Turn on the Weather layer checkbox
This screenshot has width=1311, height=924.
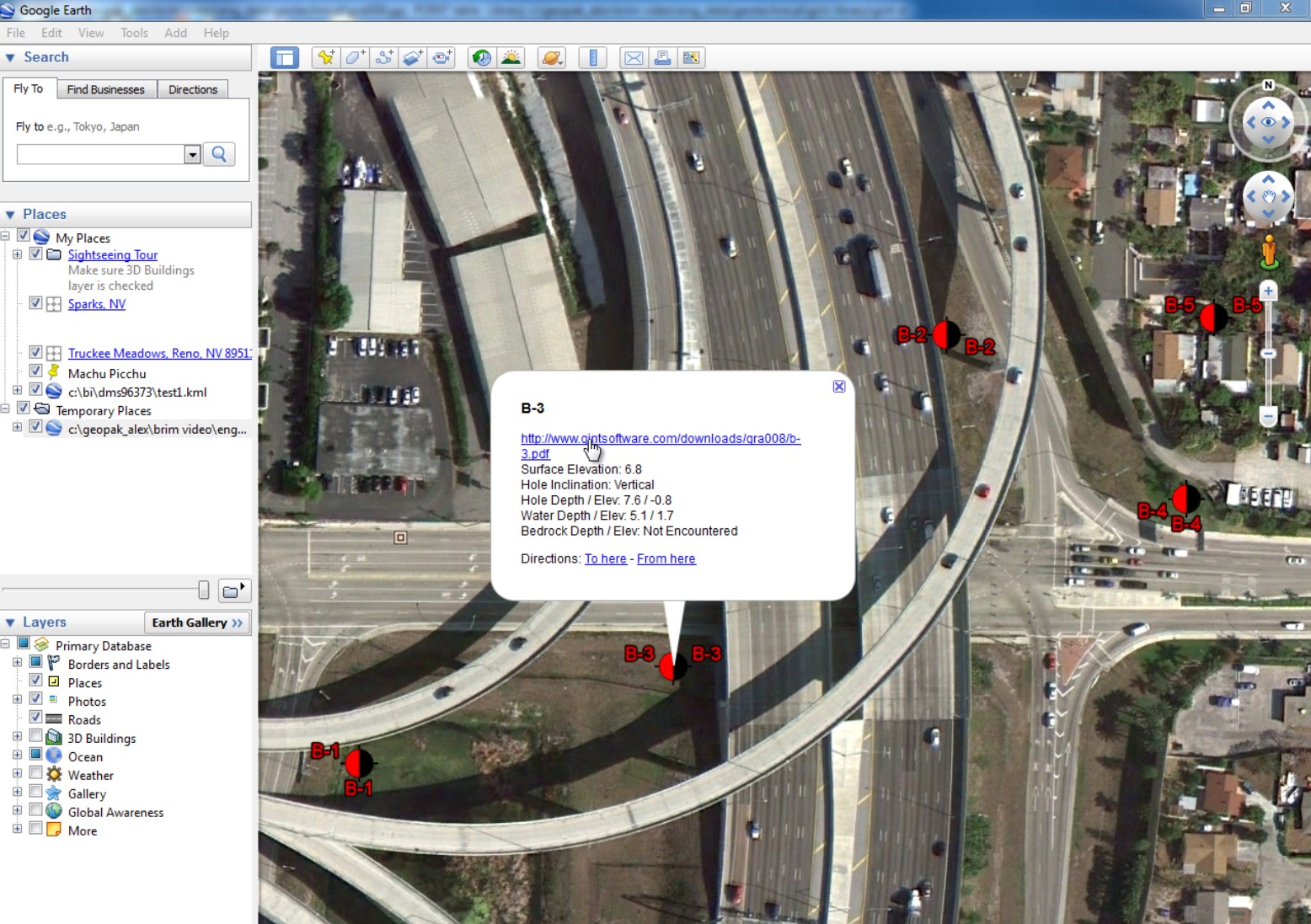click(35, 774)
